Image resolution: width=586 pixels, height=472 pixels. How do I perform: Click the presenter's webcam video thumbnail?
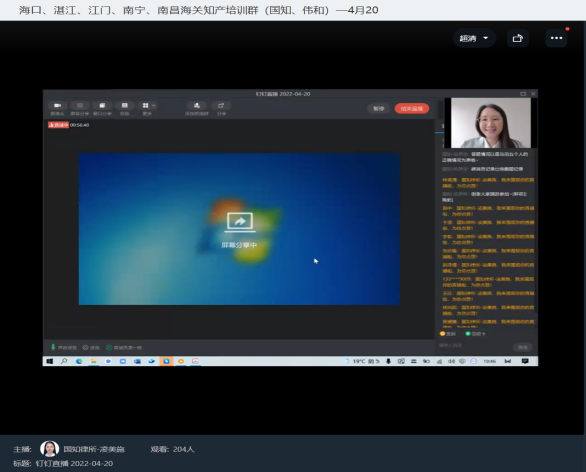[x=491, y=123]
